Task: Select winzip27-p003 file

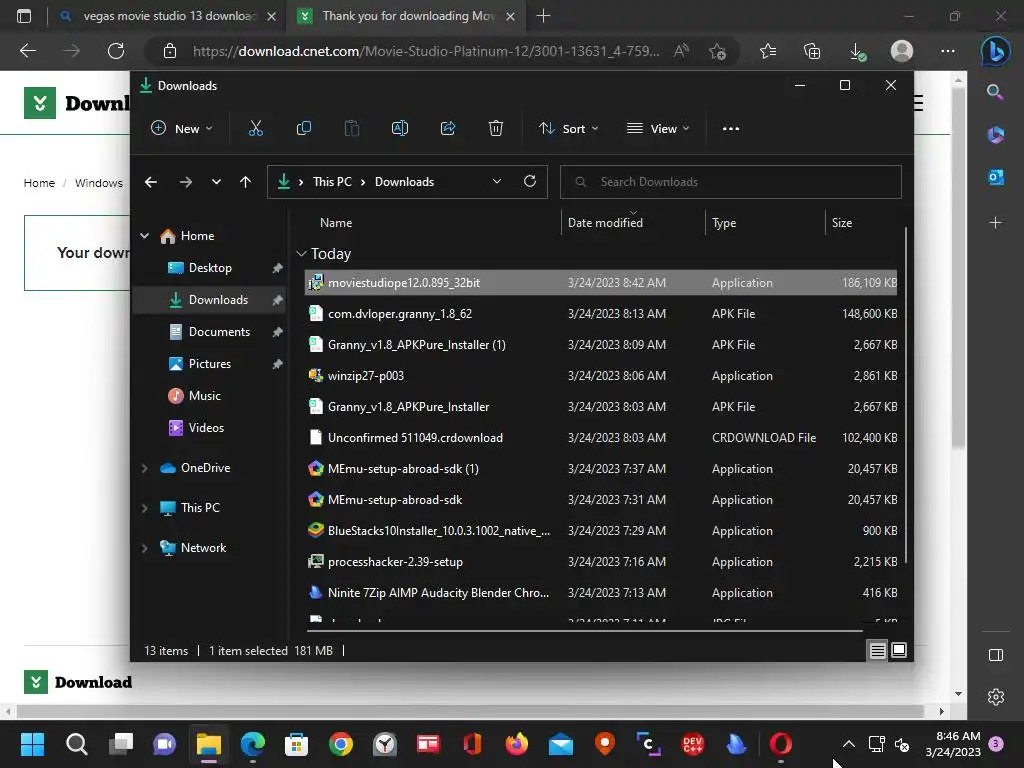Action: pos(601,376)
